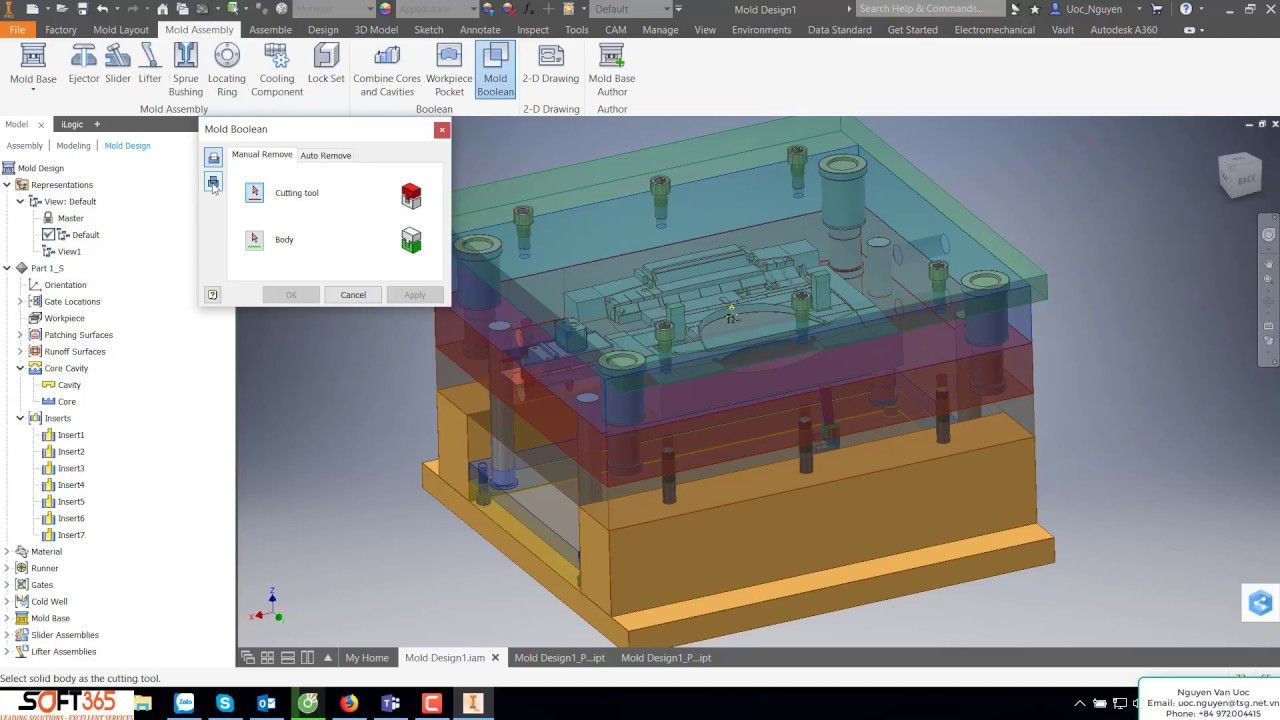Screen dimensions: 1280x720
Task: Click the red cutting tool cube swatch
Action: click(x=411, y=195)
